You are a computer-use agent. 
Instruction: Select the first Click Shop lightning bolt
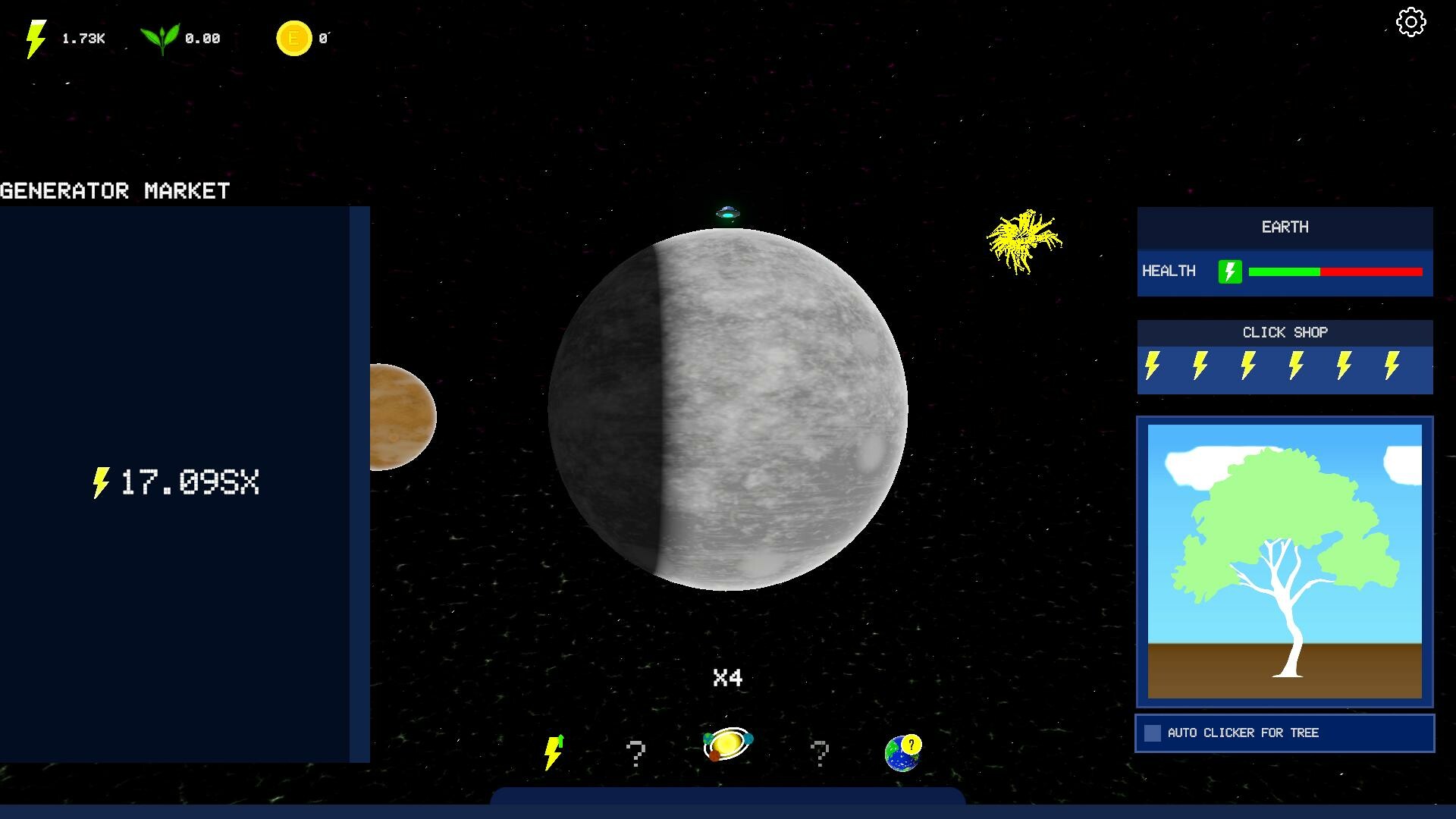pyautogui.click(x=1153, y=366)
